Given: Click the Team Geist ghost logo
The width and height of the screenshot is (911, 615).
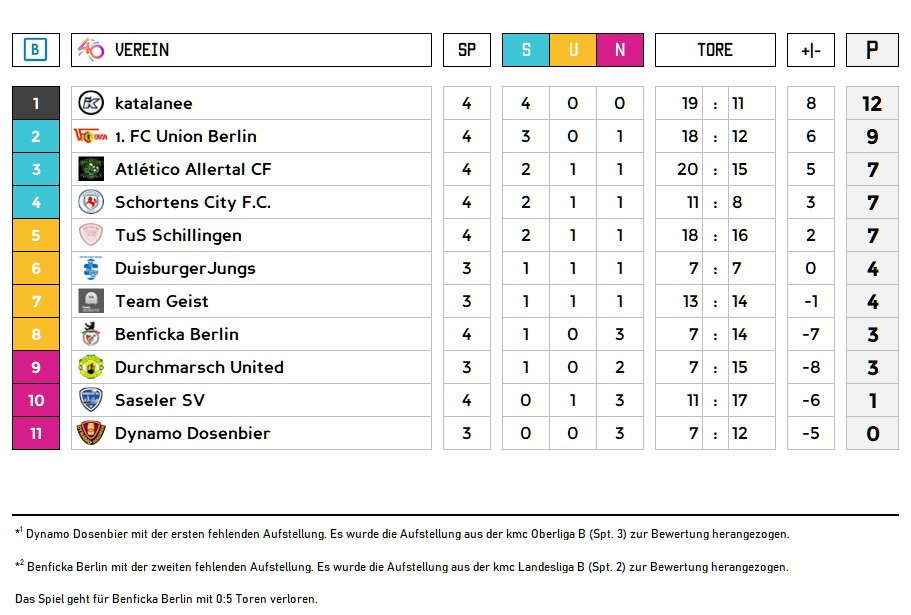Looking at the screenshot, I should tap(91, 301).
